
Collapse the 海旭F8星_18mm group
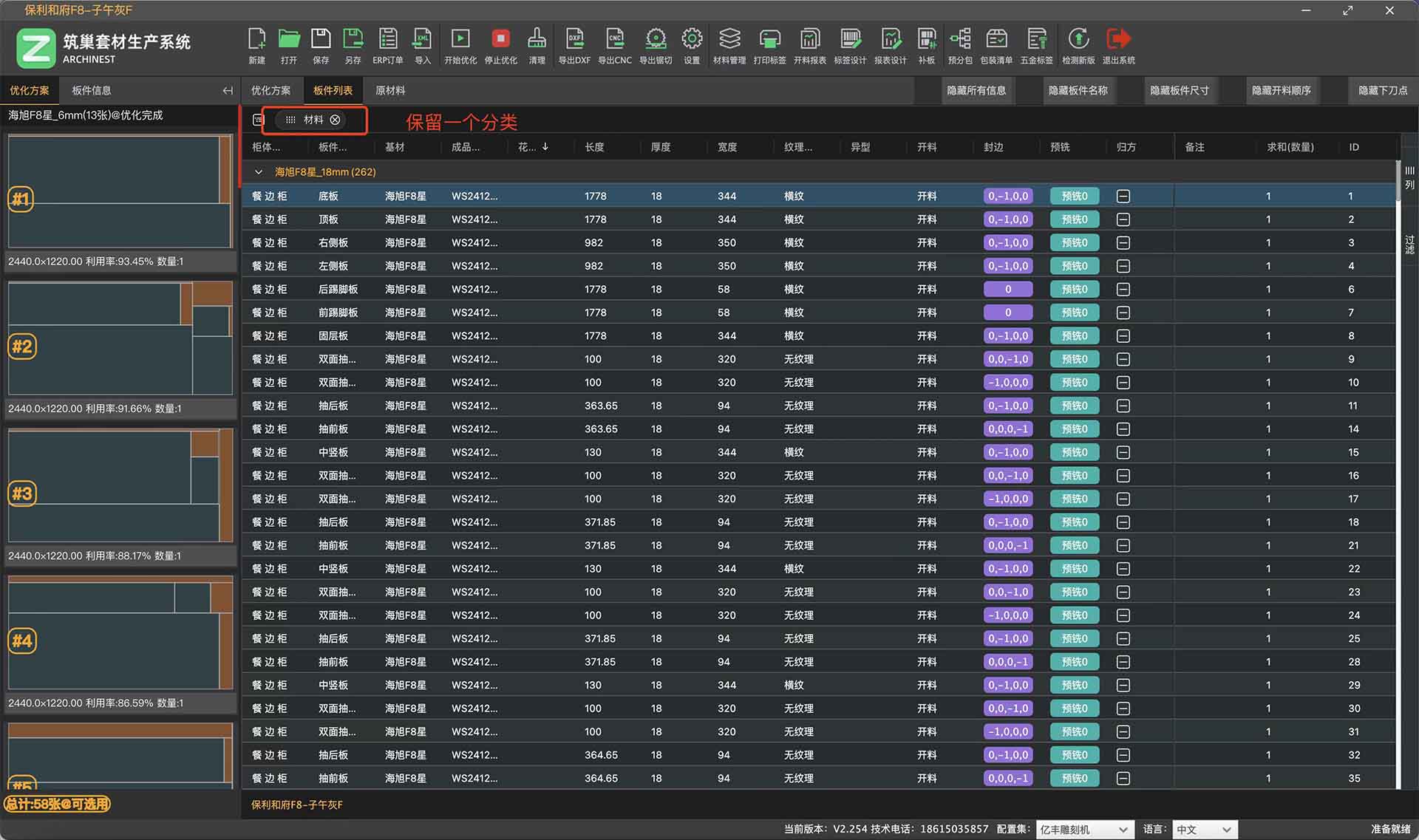(258, 172)
